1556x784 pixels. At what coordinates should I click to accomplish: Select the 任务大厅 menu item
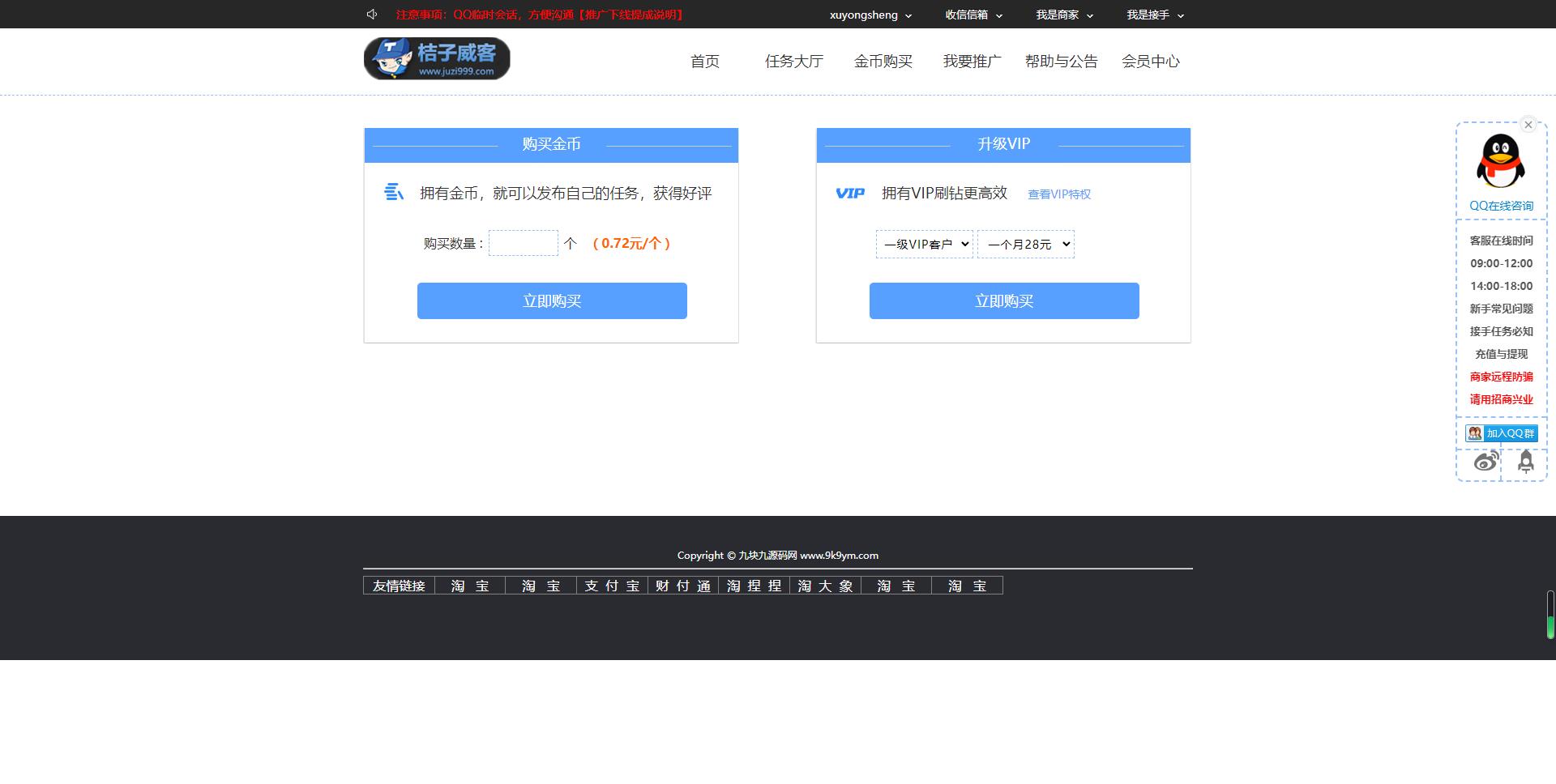point(793,61)
